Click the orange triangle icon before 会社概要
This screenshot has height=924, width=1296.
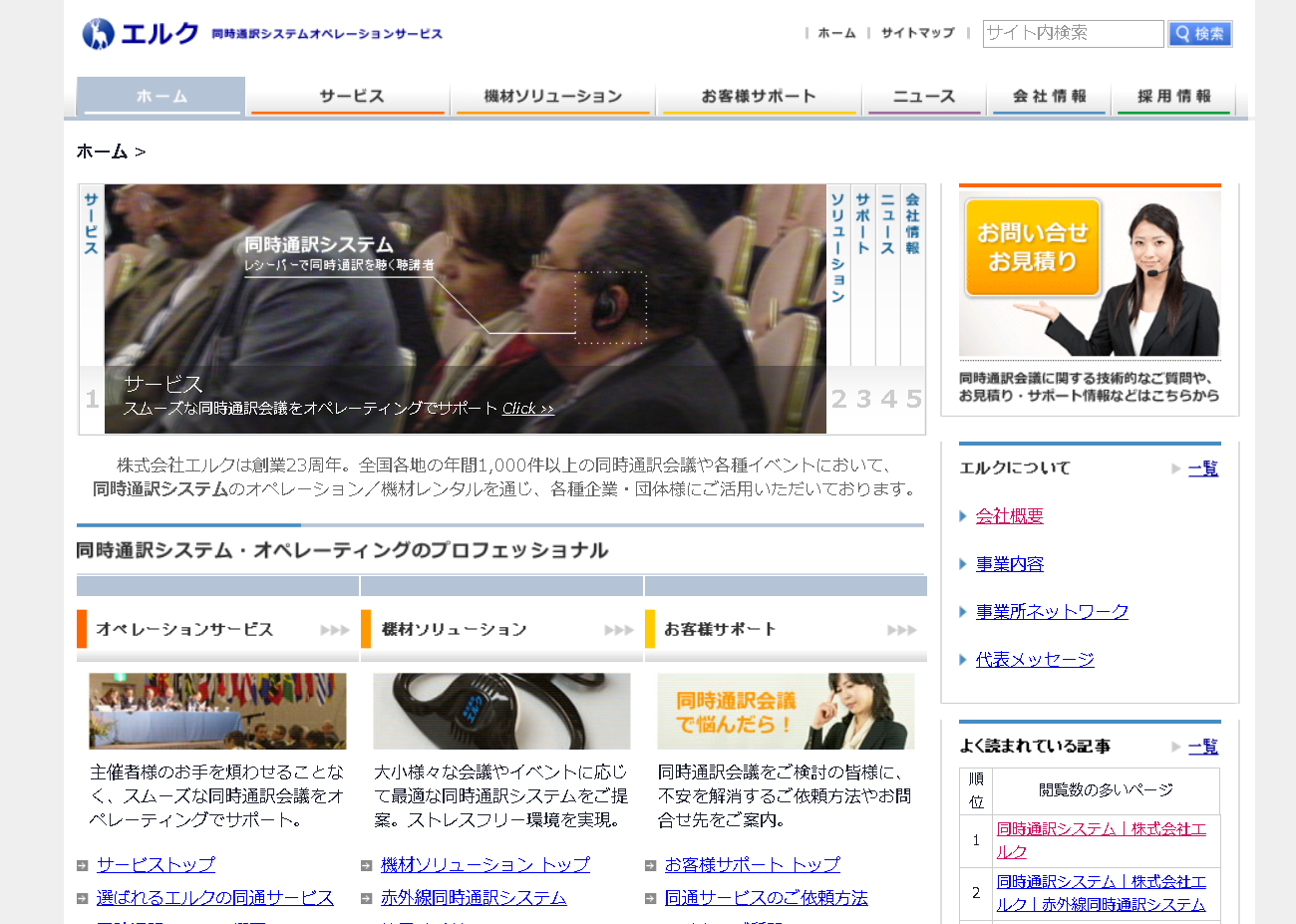[x=964, y=515]
